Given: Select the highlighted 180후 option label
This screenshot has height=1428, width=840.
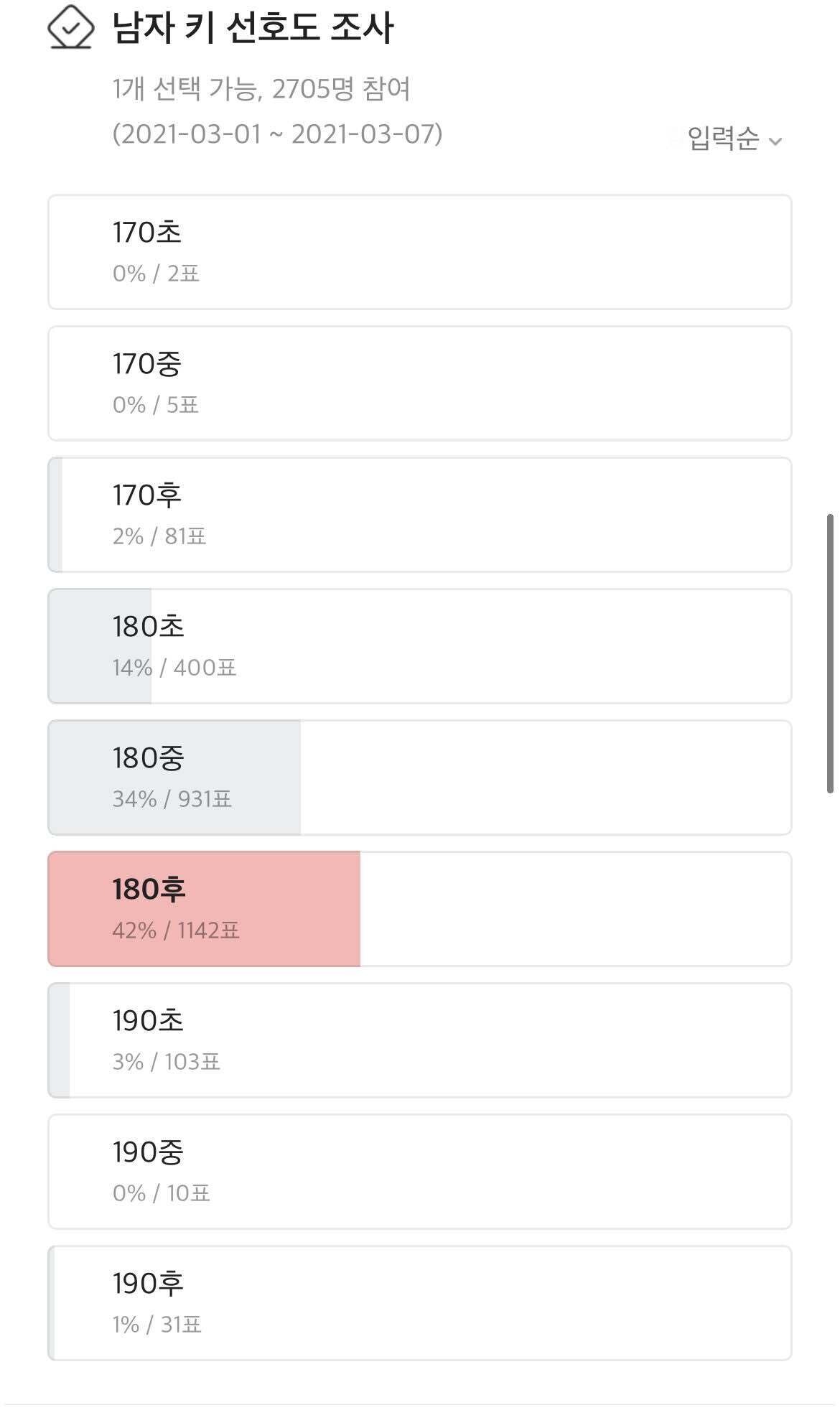Looking at the screenshot, I should pyautogui.click(x=149, y=890).
